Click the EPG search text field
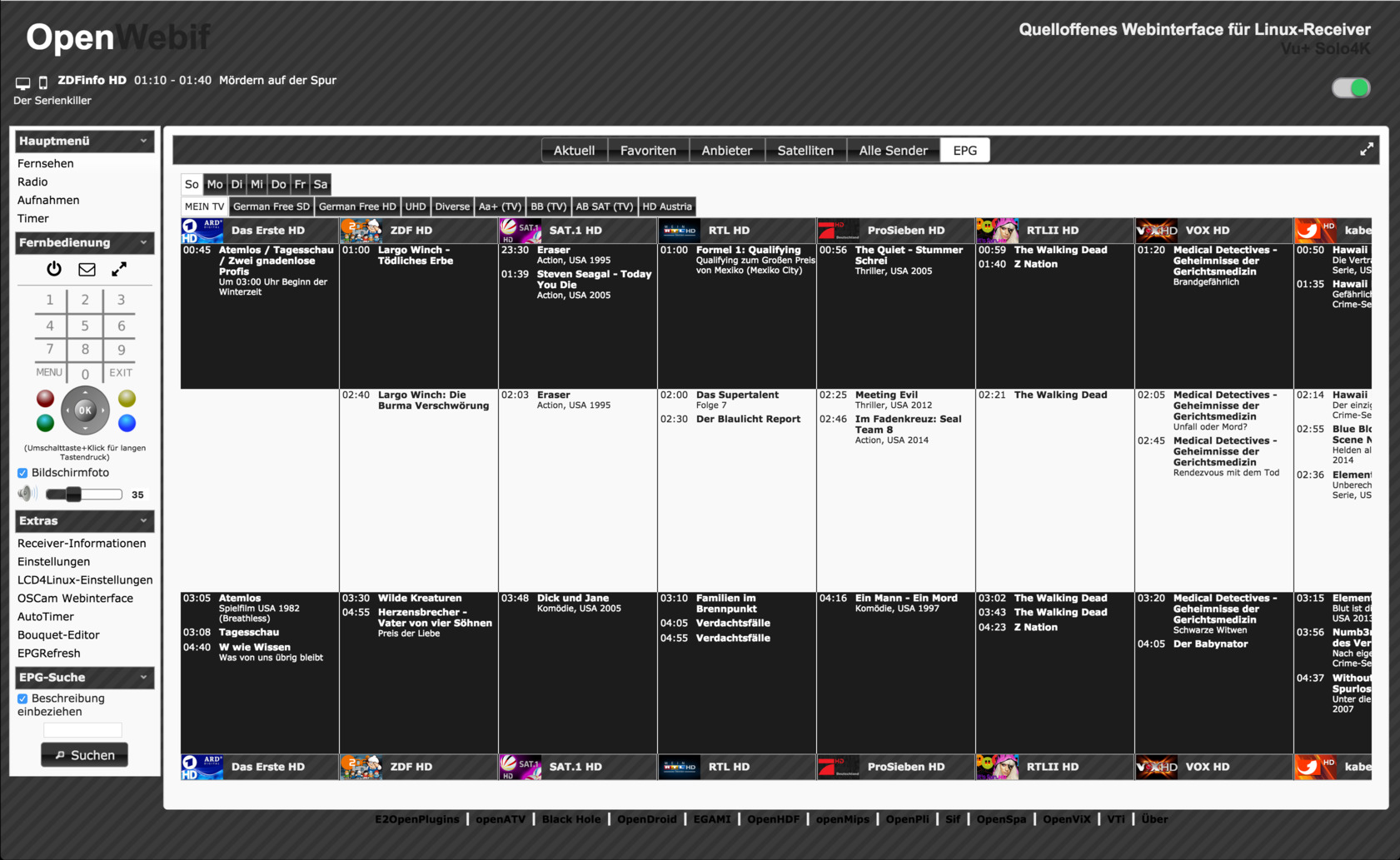This screenshot has height=860, width=1400. (82, 730)
